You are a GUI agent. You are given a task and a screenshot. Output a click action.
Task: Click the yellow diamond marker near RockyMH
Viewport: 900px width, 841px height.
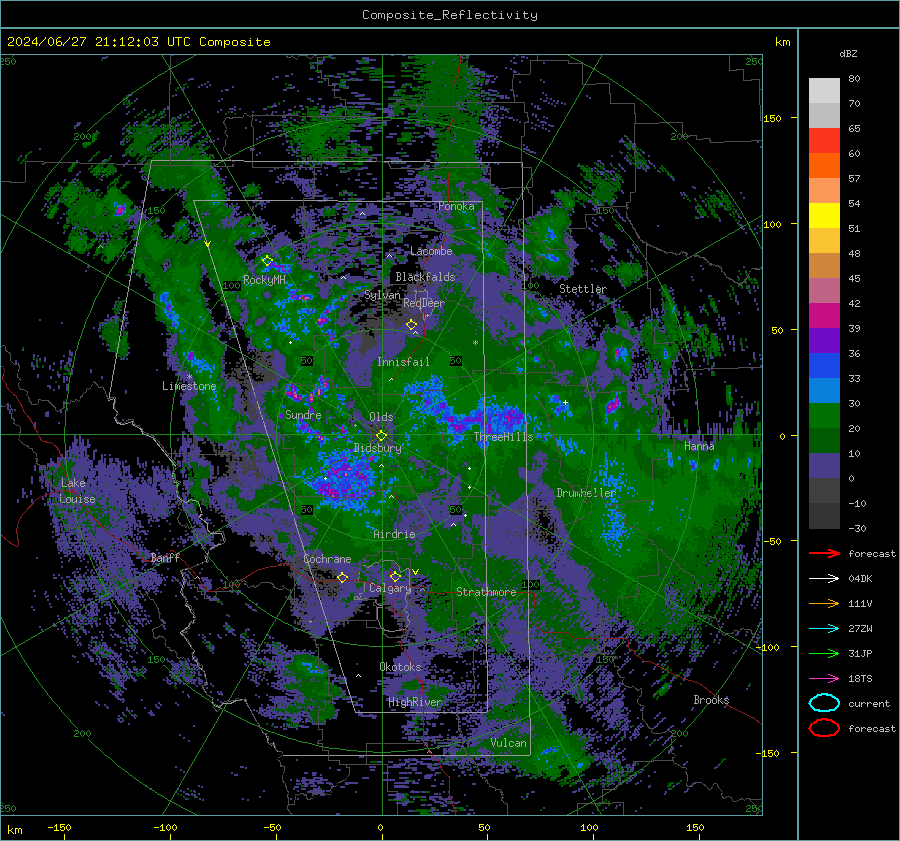267,261
